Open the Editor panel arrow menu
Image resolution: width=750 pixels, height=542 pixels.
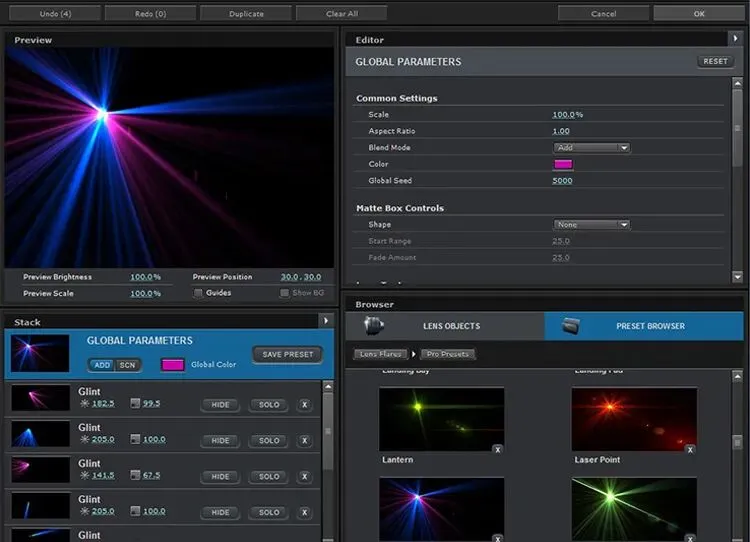point(736,39)
